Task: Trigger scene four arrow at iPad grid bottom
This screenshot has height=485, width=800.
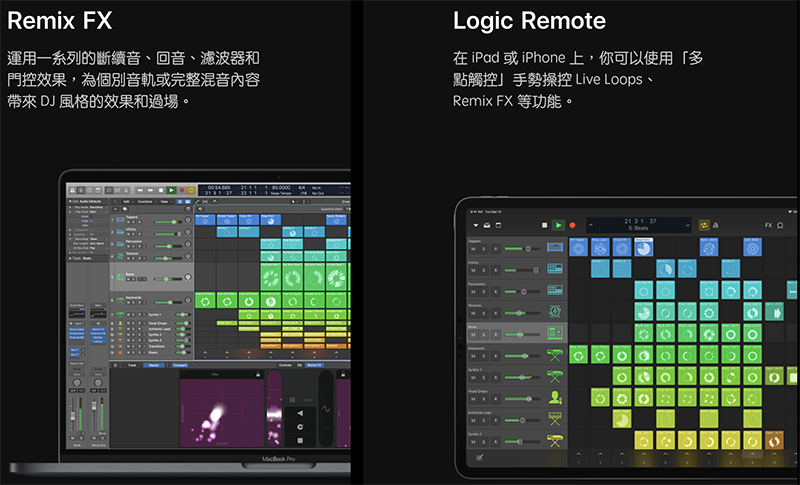Action: [x=643, y=456]
